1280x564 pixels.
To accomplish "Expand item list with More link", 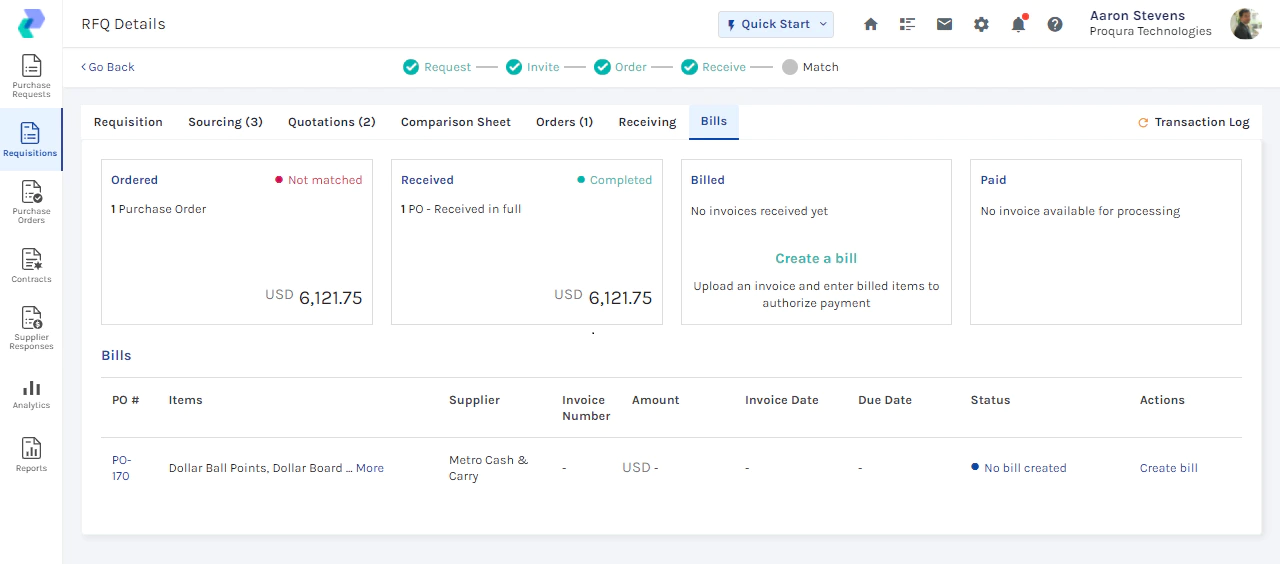I will (x=370, y=468).
